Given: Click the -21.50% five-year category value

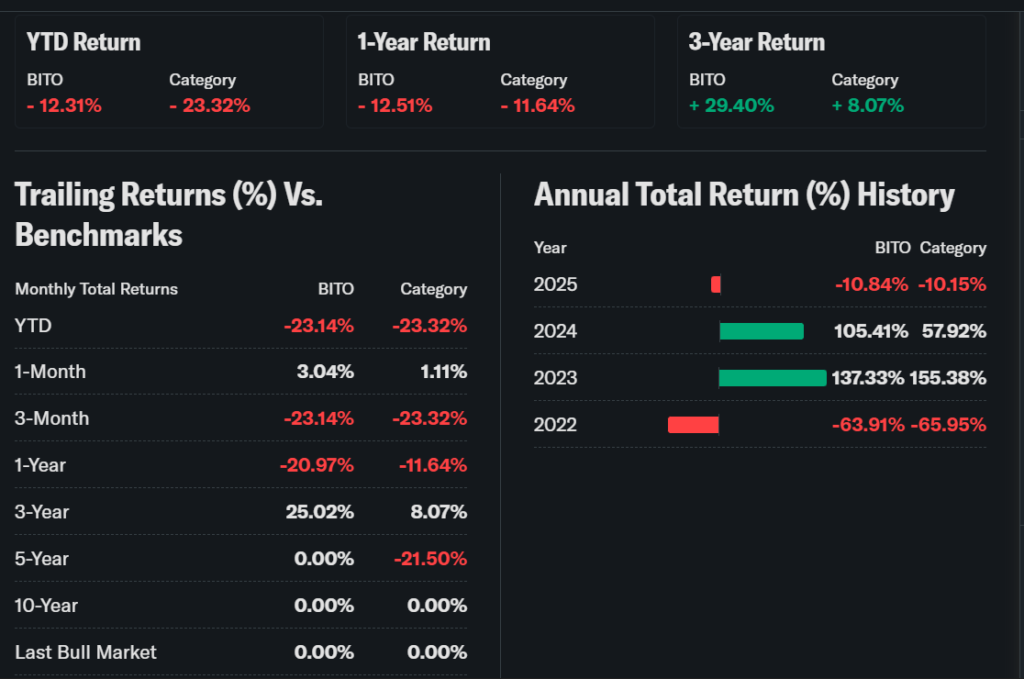Looking at the screenshot, I should tap(433, 558).
